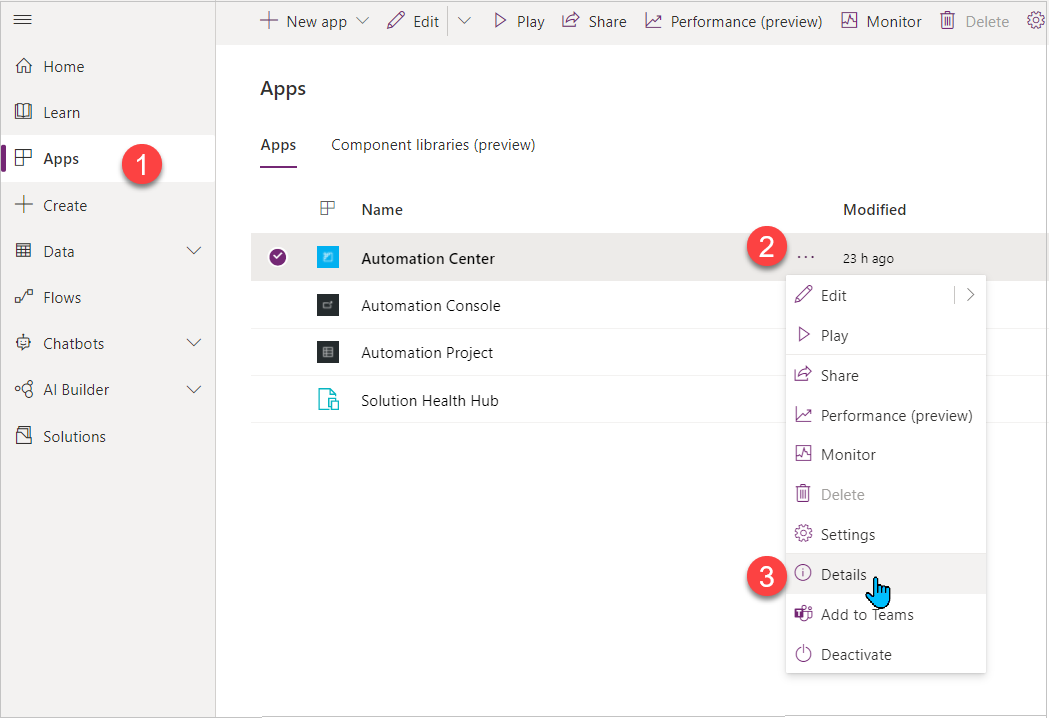Open the Edit submenu arrow in the context menu

tap(970, 295)
